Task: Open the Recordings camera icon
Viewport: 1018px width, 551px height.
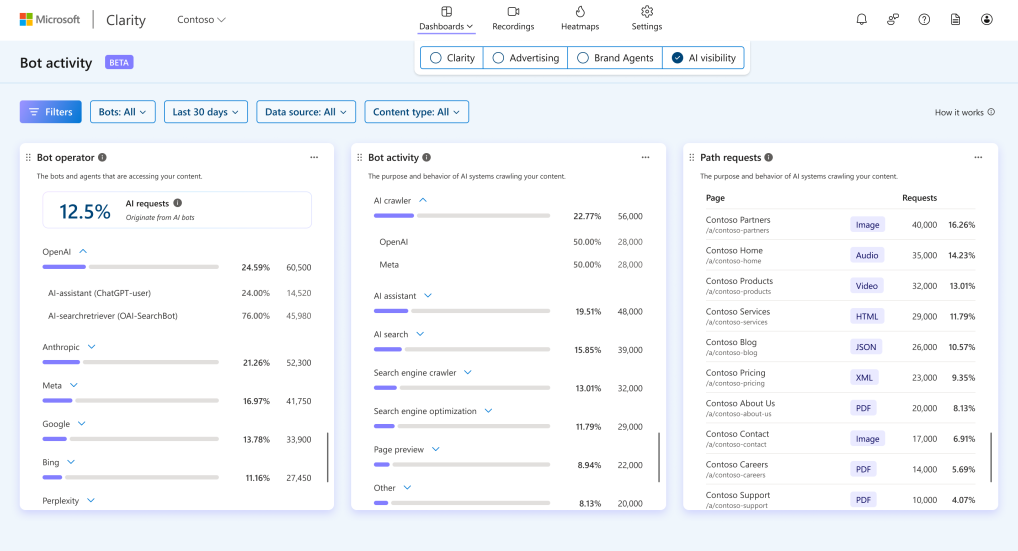Action: 513,12
